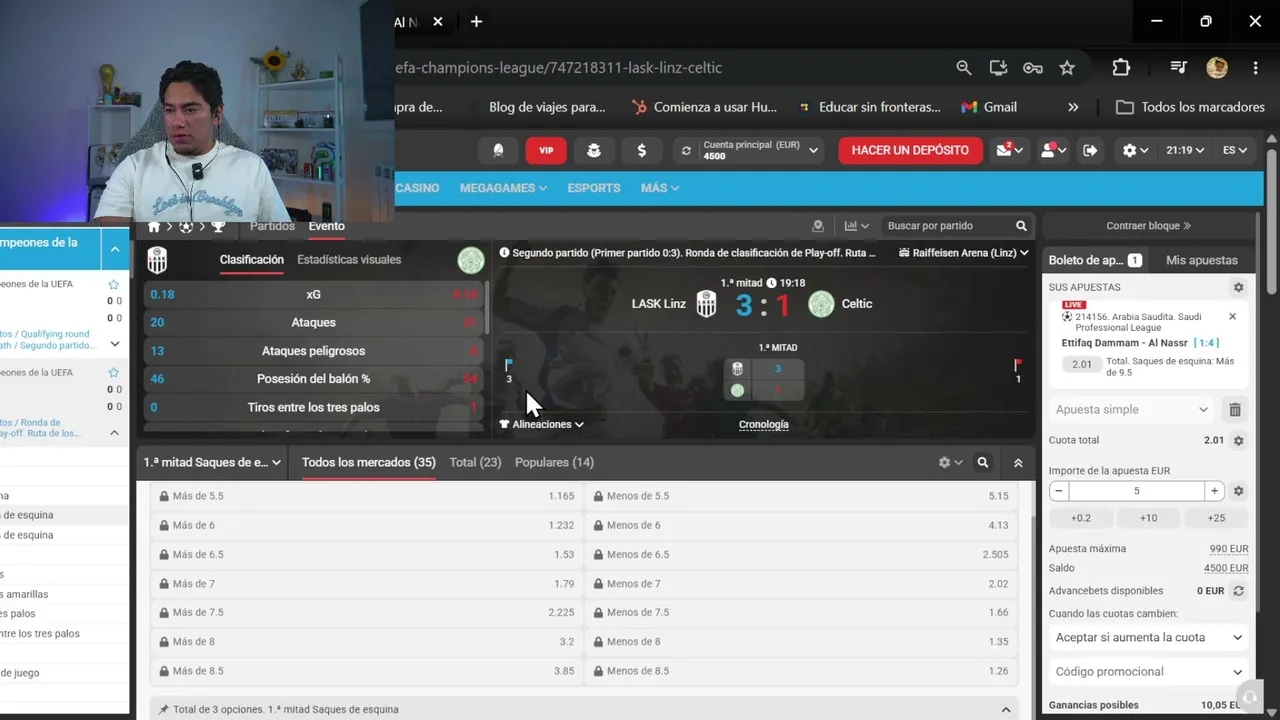Favorite the second UEFA match with star
Viewport: 1280px width, 720px height.
click(113, 373)
